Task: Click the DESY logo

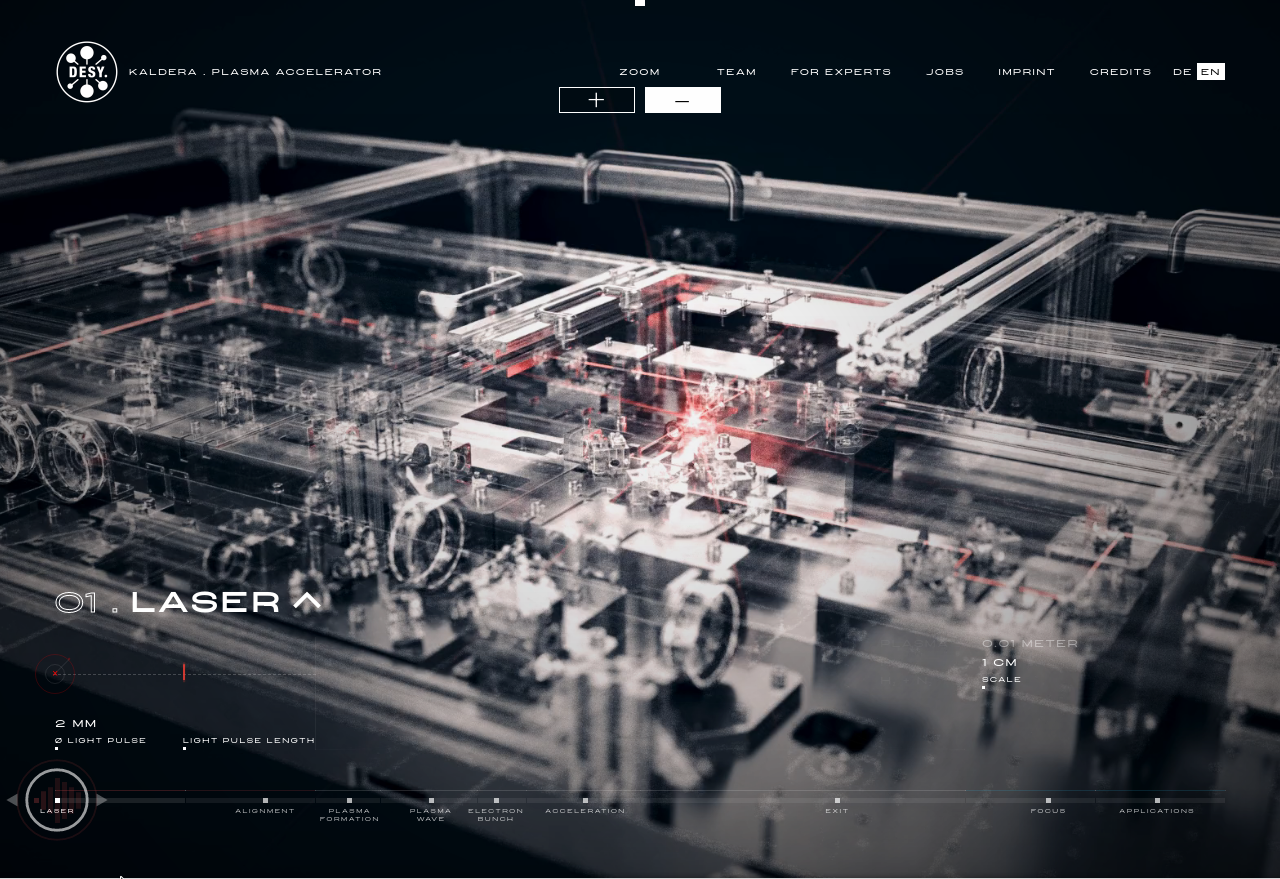Action: (x=87, y=72)
